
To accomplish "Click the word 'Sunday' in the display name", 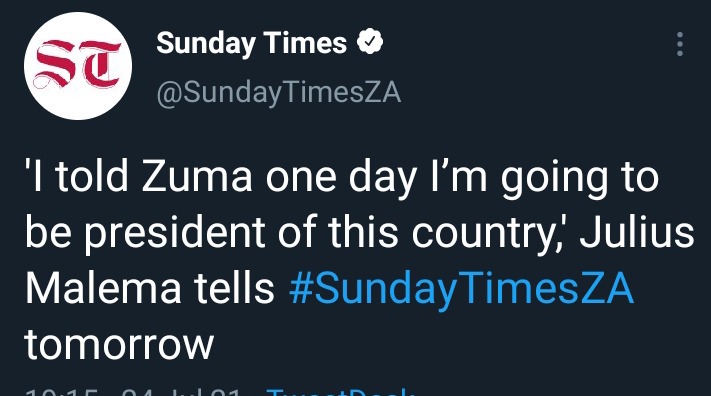I will pyautogui.click(x=205, y=44).
